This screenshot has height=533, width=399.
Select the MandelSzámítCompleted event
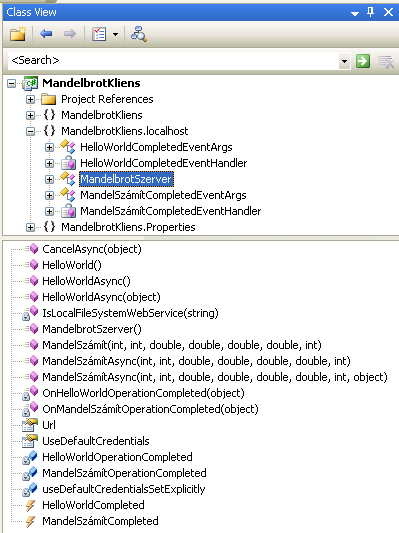click(x=100, y=521)
